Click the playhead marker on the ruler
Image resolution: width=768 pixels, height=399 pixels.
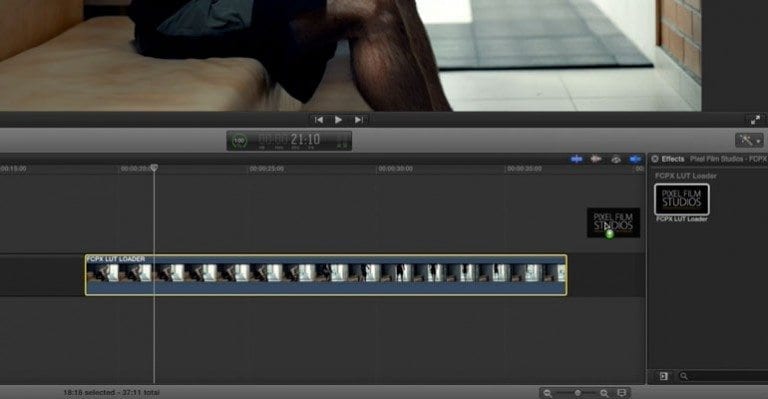click(x=154, y=168)
